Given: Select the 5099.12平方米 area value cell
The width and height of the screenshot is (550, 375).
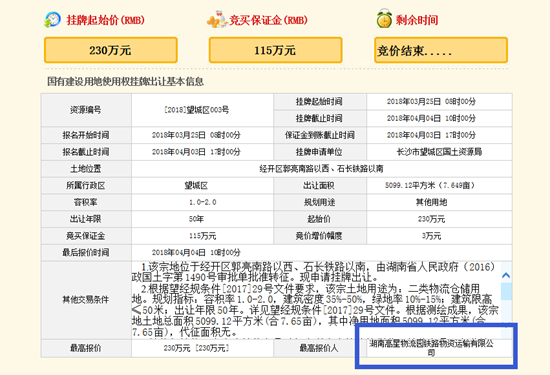Looking at the screenshot, I should click(x=439, y=186).
